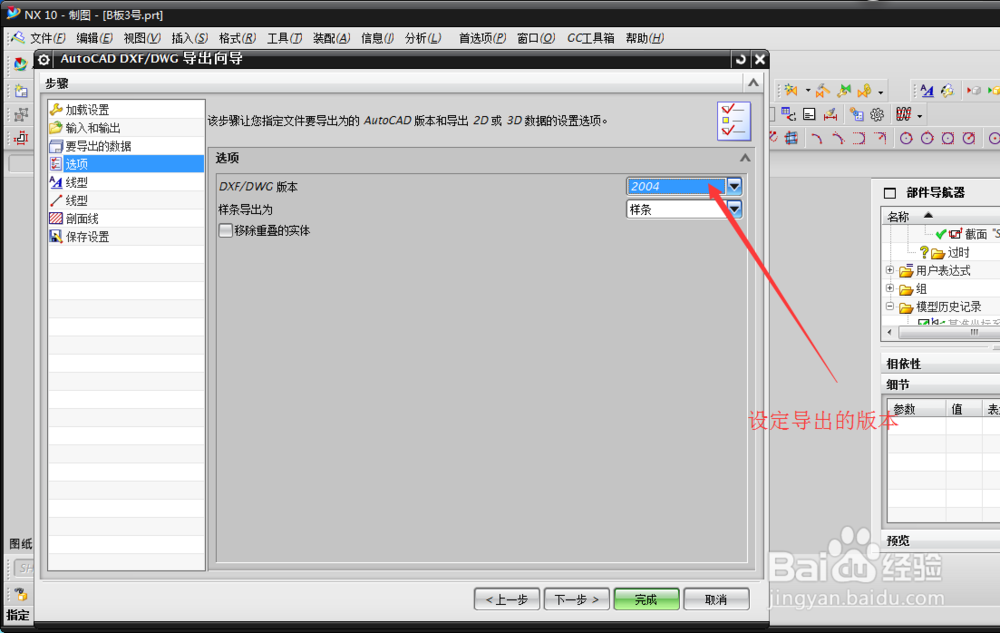Open the dropdown arrow after the starburst bowtie icon

[x=807, y=91]
